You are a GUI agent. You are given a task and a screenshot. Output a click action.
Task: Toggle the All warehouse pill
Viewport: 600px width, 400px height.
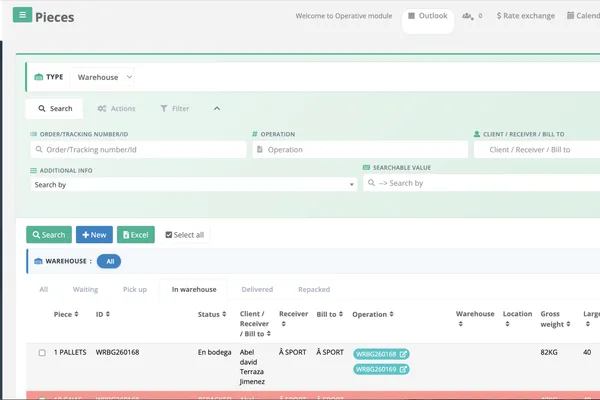click(x=109, y=261)
